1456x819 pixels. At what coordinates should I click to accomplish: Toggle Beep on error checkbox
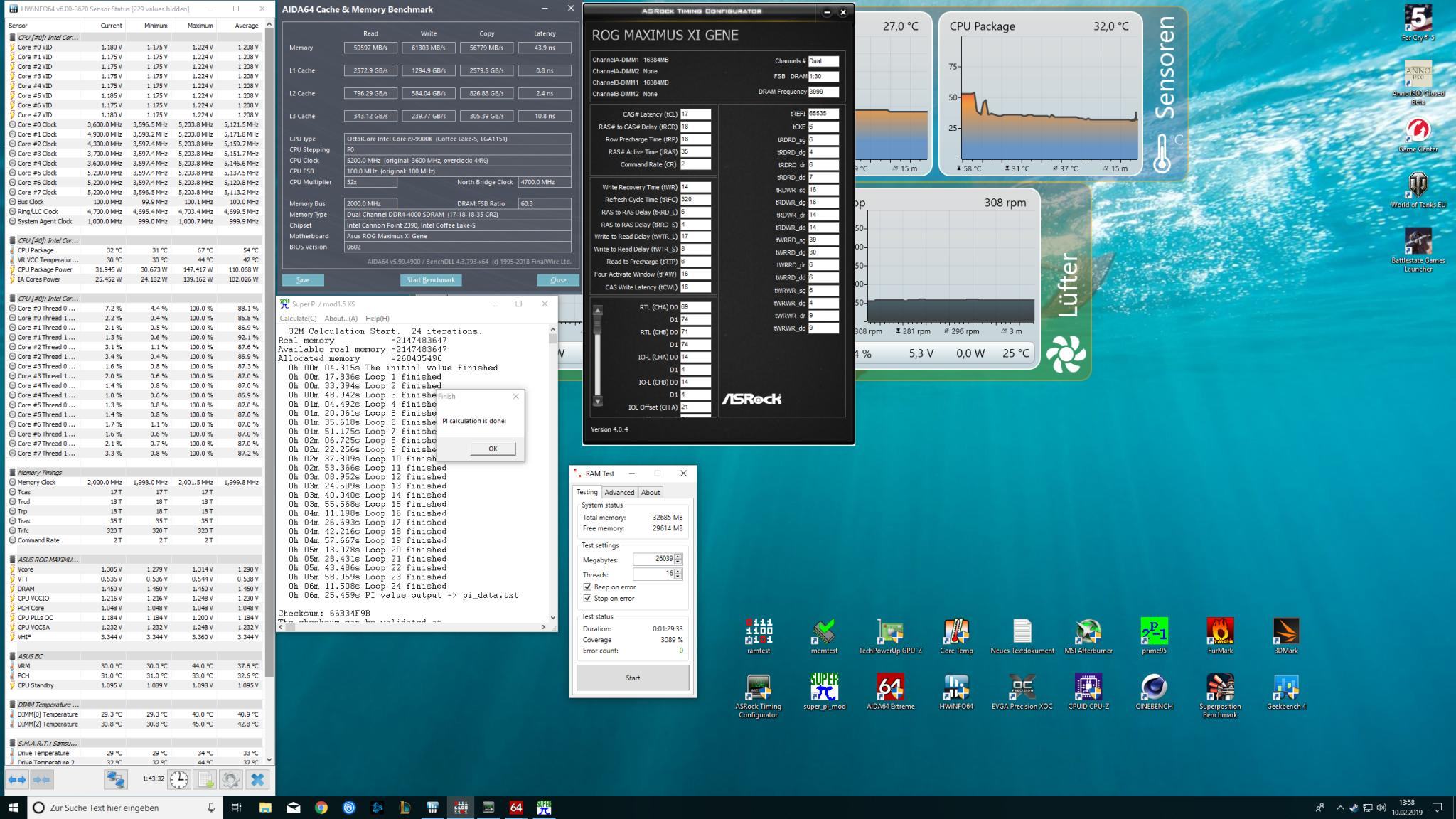(x=587, y=587)
